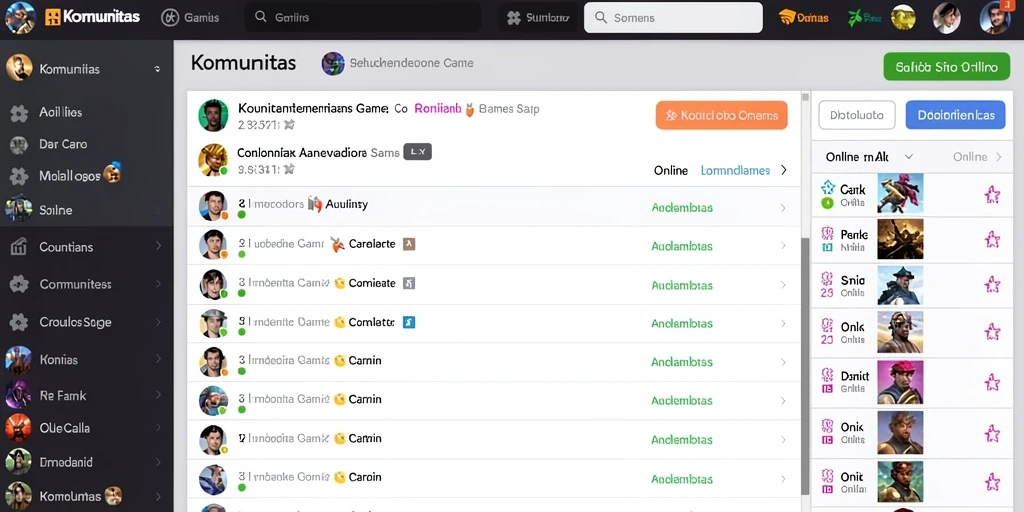The height and width of the screenshot is (512, 1024).
Task: Expand the gray Online chevron at right
Action: coord(998,157)
